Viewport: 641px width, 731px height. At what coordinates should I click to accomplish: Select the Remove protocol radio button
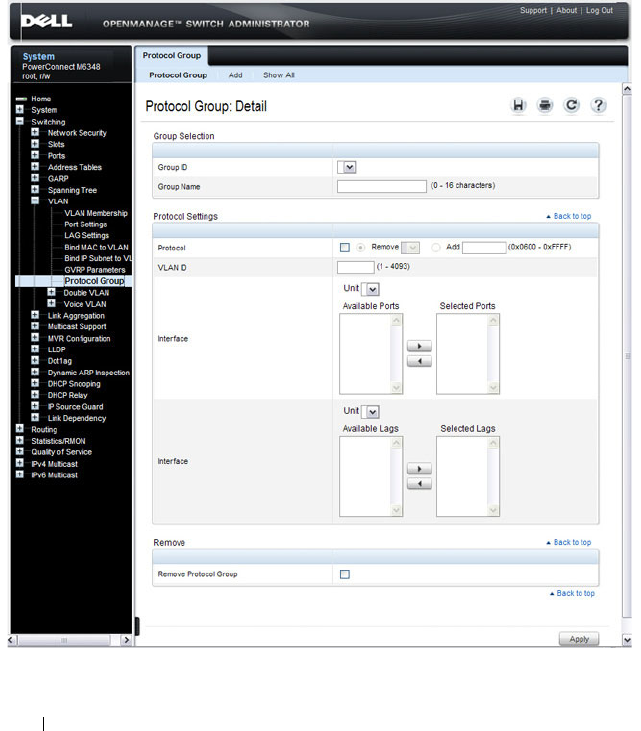pos(360,248)
